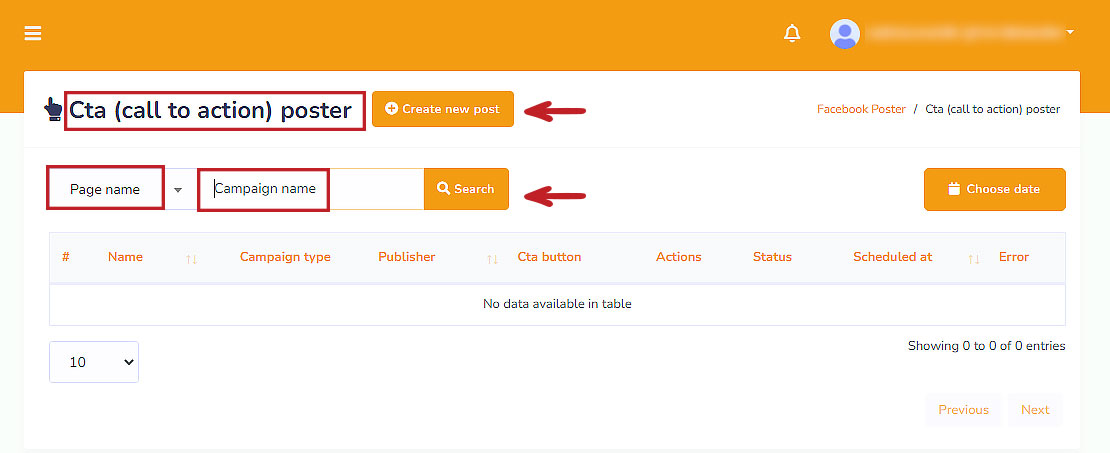Click the Campaign type column header

pos(285,257)
